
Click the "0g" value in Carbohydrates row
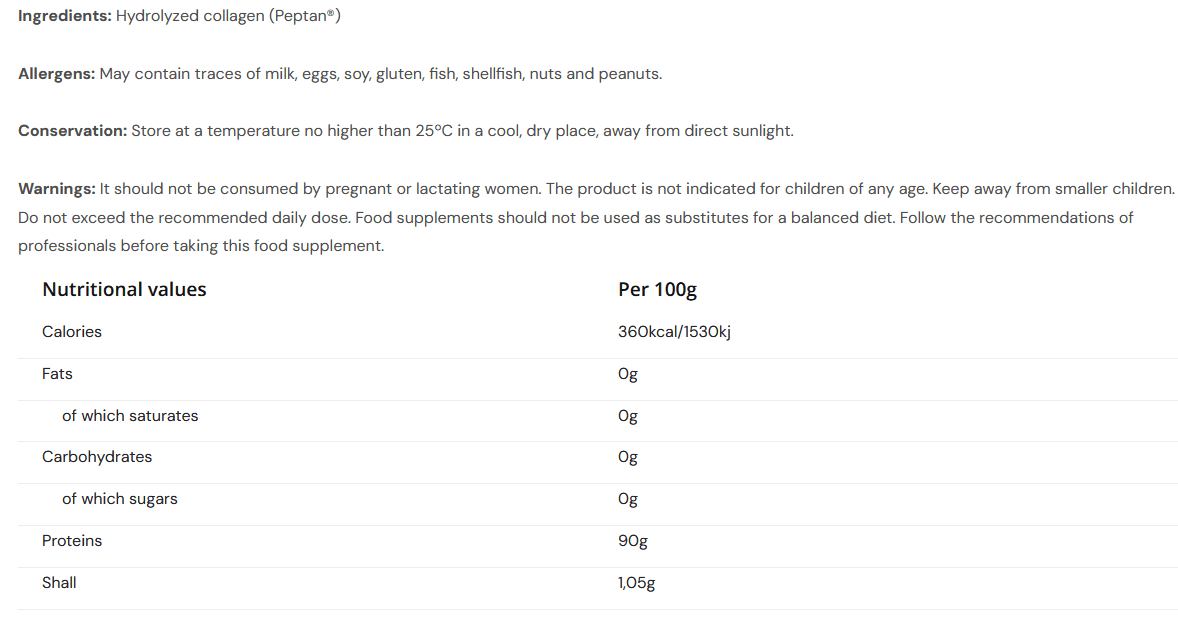[x=628, y=457]
